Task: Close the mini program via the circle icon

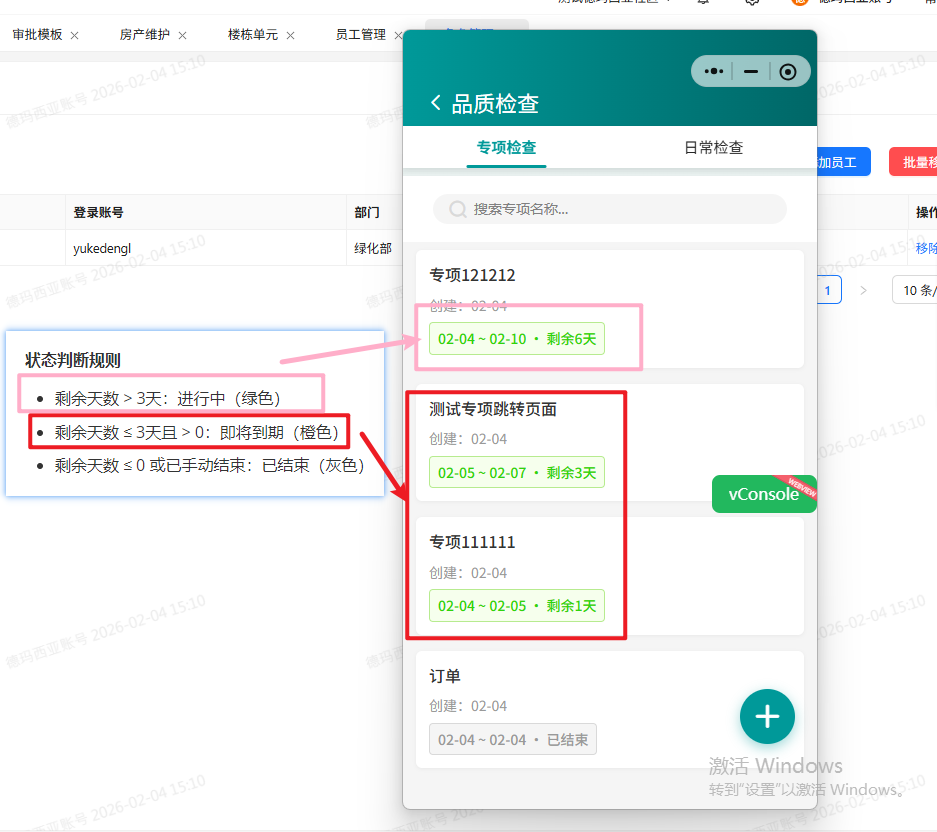Action: 788,71
